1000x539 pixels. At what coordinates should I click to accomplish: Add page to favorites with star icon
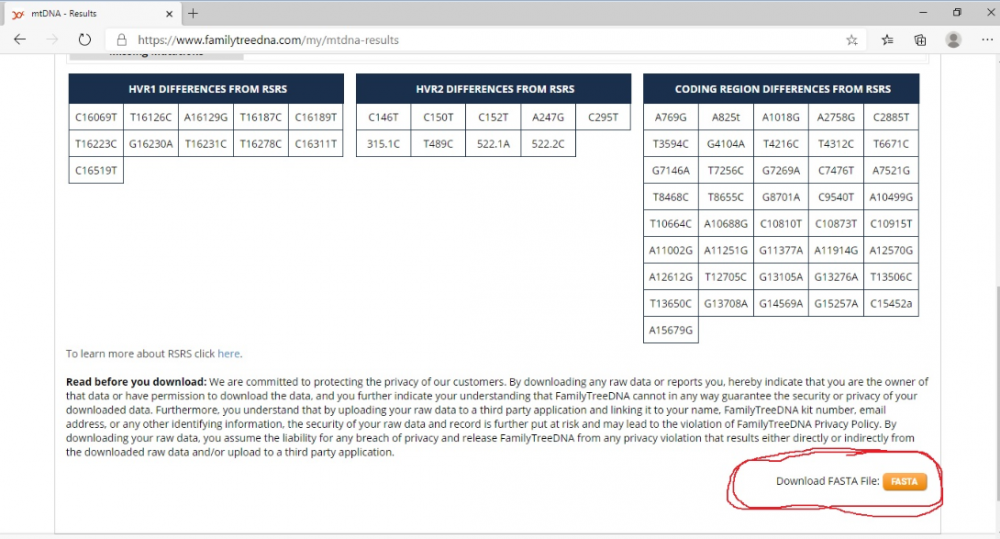tap(851, 40)
